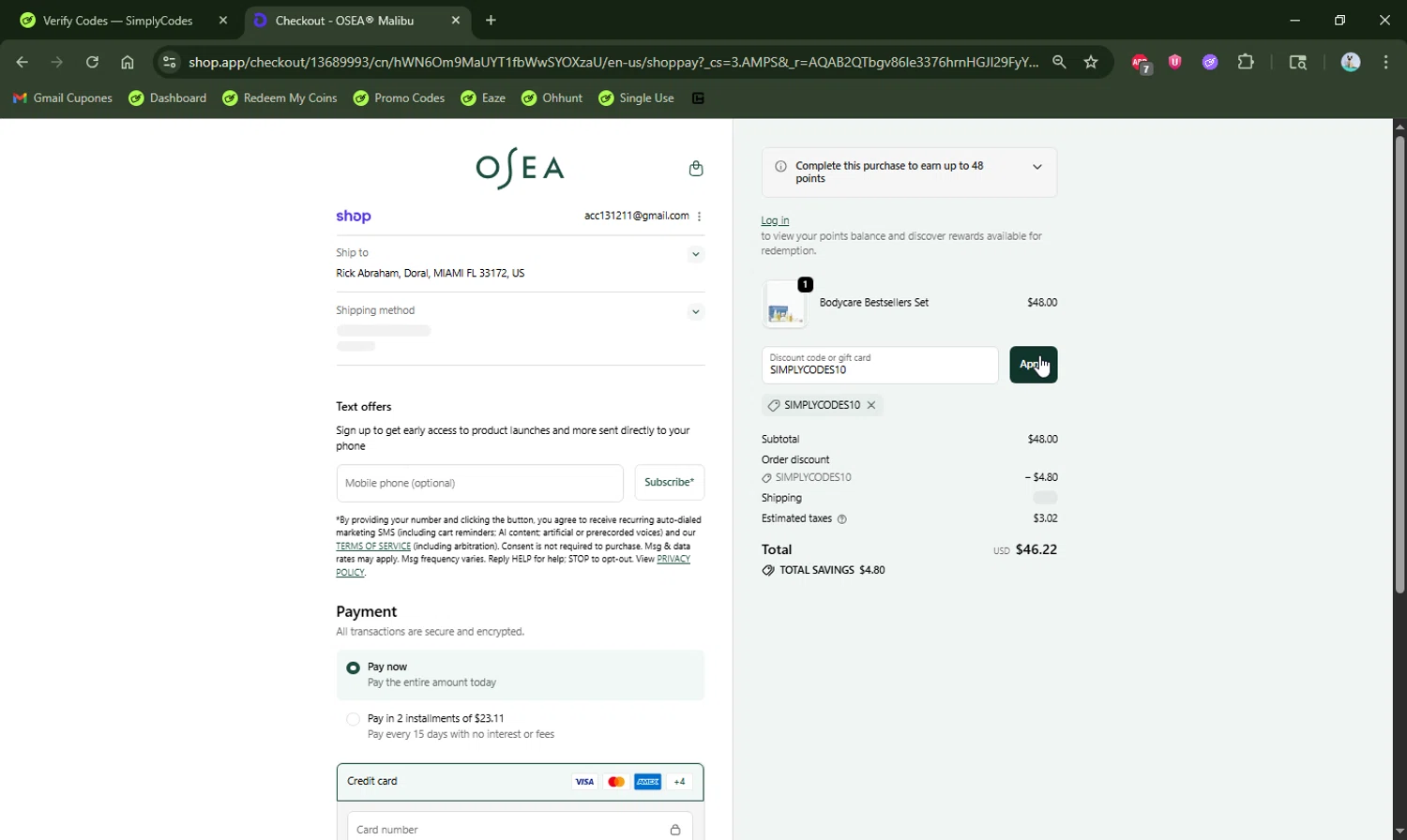
Task: Click the Log in link
Action: tap(775, 221)
